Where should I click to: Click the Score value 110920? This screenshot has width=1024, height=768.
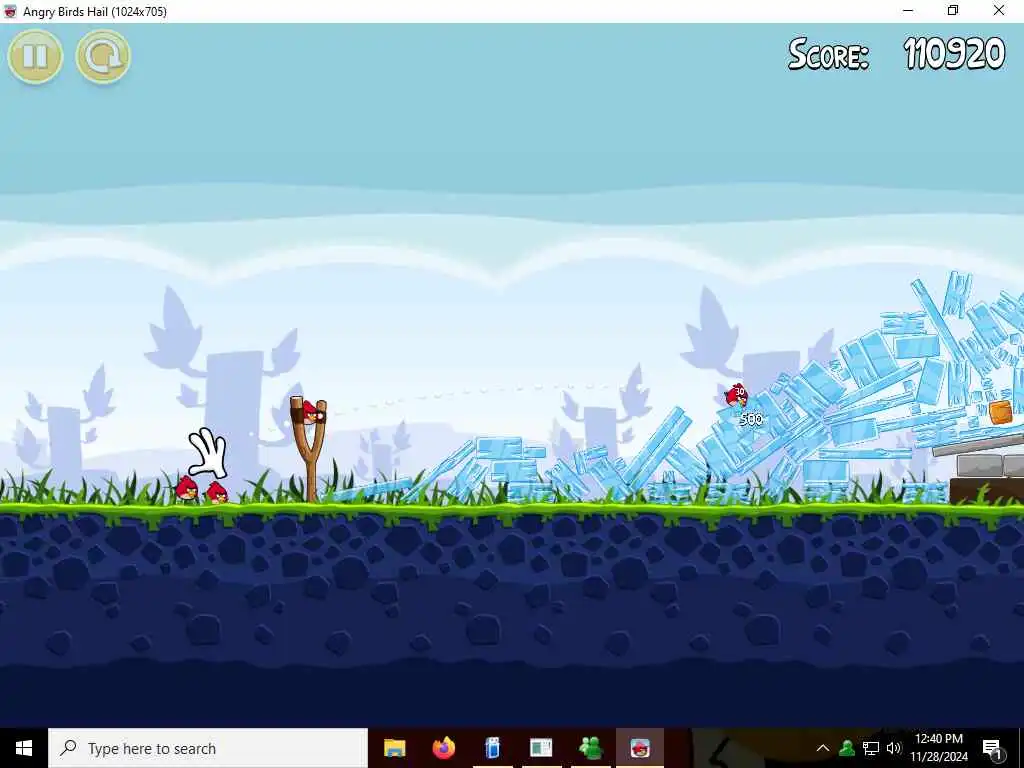(954, 54)
